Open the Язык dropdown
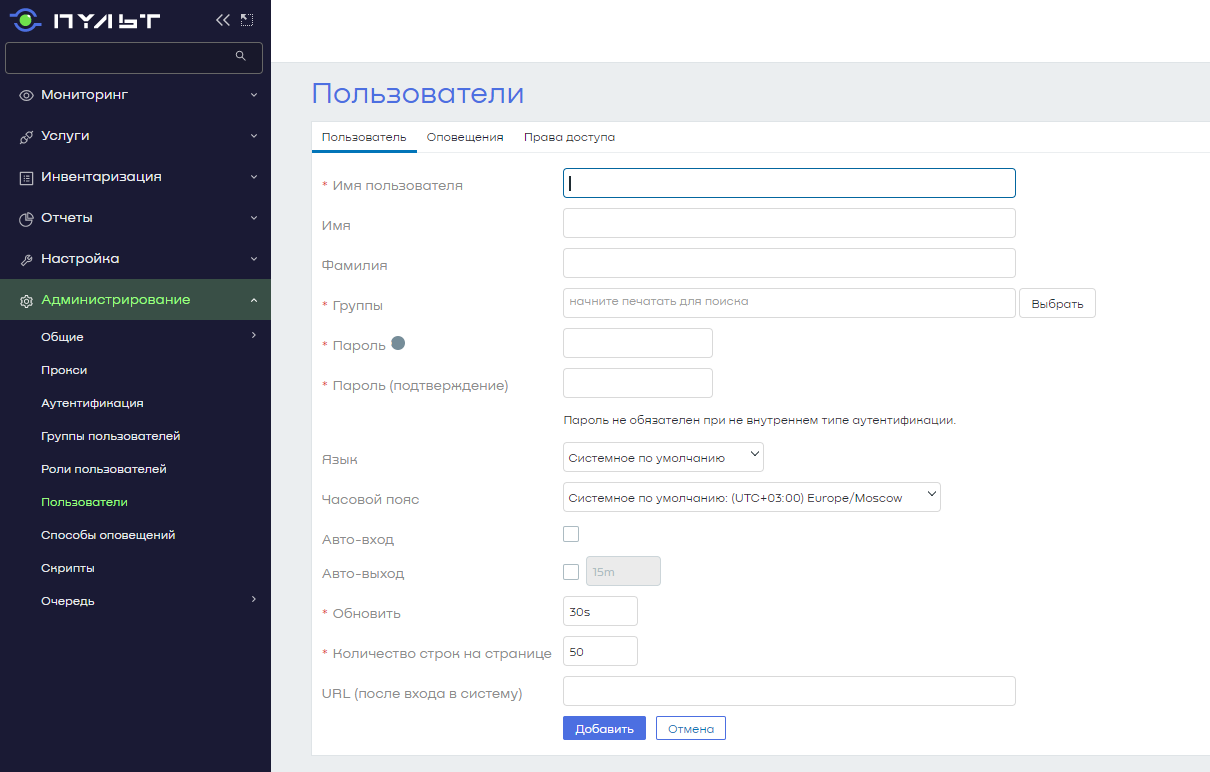This screenshot has height=772, width=1210. (663, 456)
